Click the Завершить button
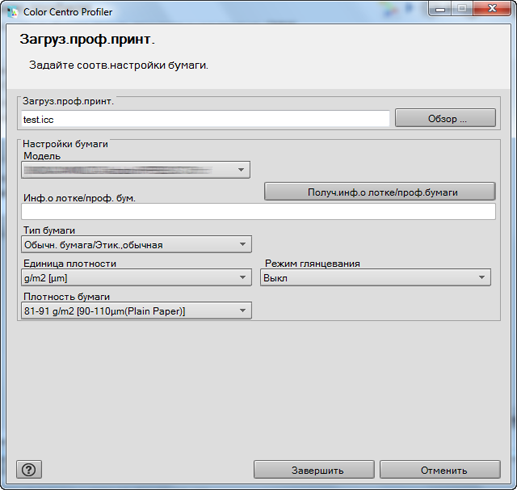Screen dimensions: 517x490 [314, 470]
